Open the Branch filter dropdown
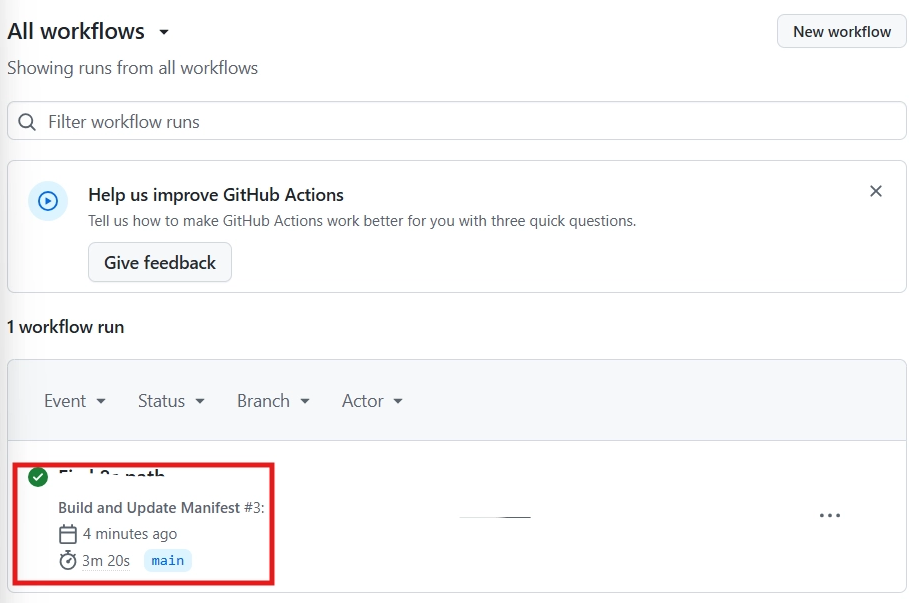This screenshot has width=924, height=603. pyautogui.click(x=273, y=401)
